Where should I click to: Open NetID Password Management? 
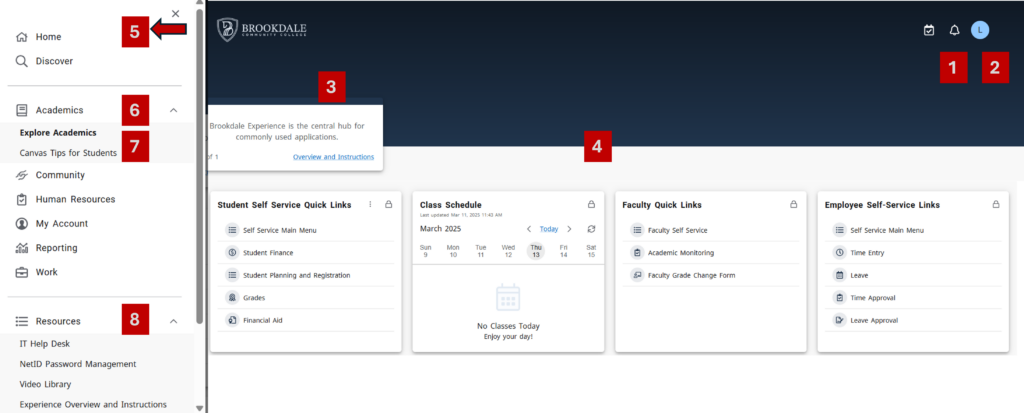click(78, 364)
